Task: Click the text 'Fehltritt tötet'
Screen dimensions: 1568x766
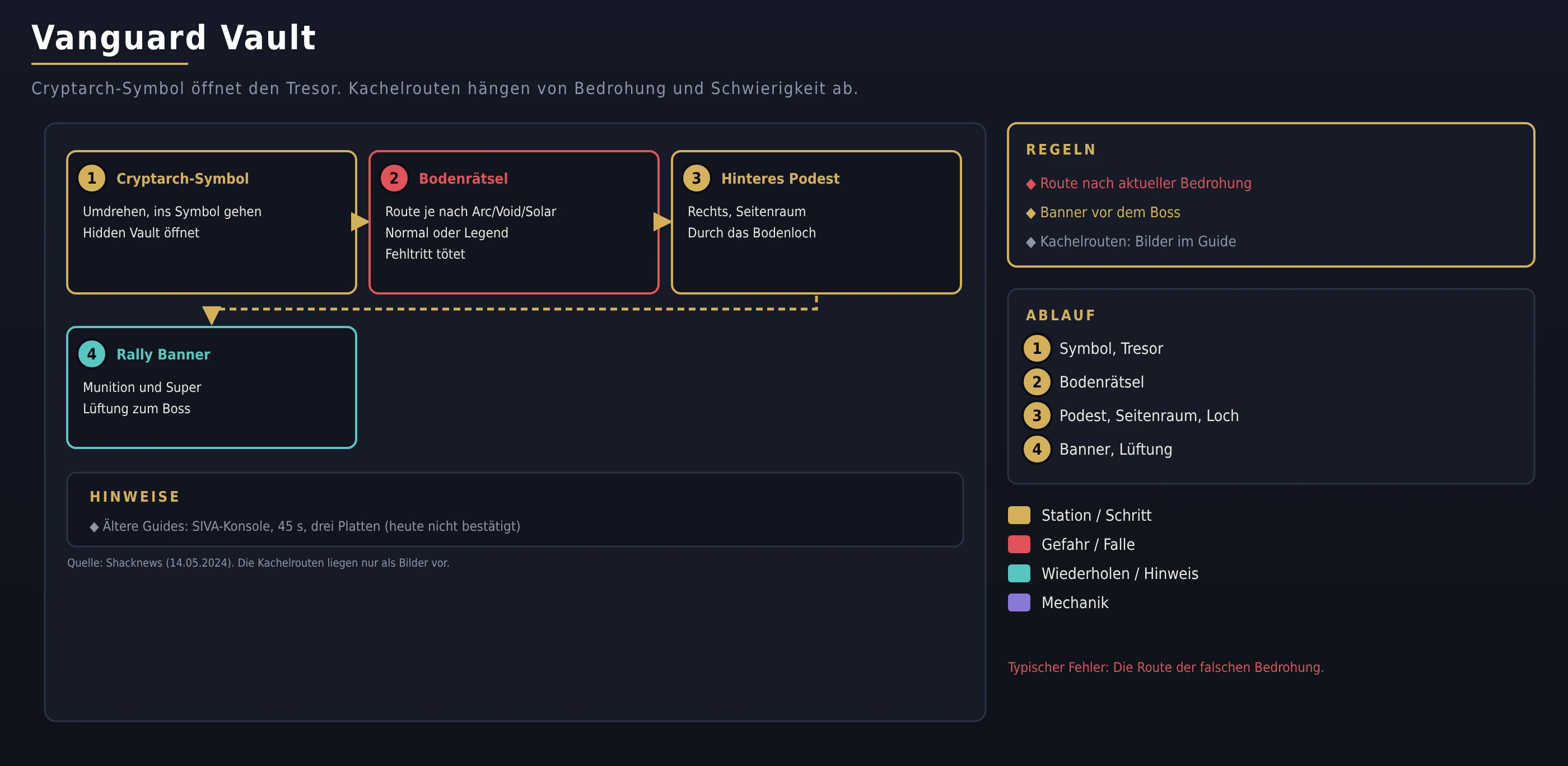Action: [425, 254]
